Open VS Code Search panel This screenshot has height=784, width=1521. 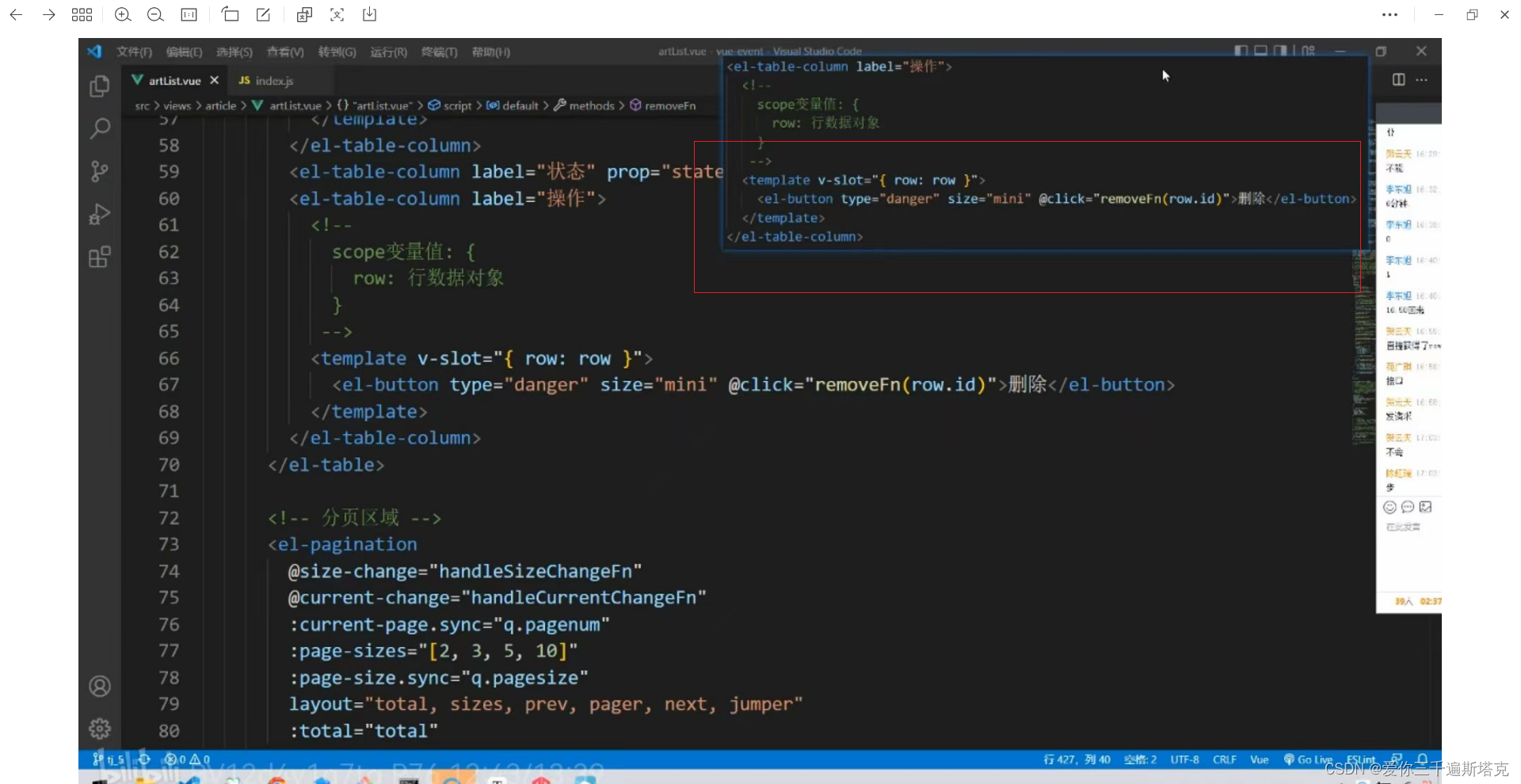pyautogui.click(x=100, y=128)
